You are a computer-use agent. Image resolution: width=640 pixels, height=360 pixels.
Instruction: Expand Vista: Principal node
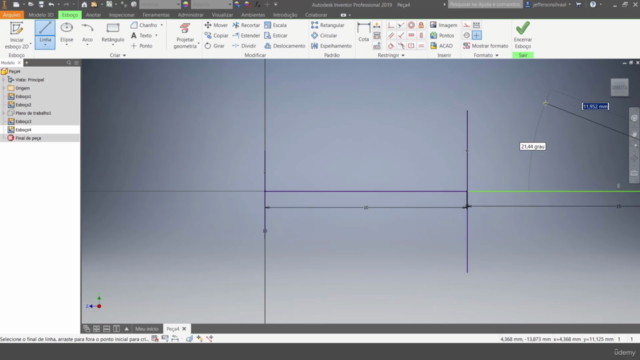[4, 80]
